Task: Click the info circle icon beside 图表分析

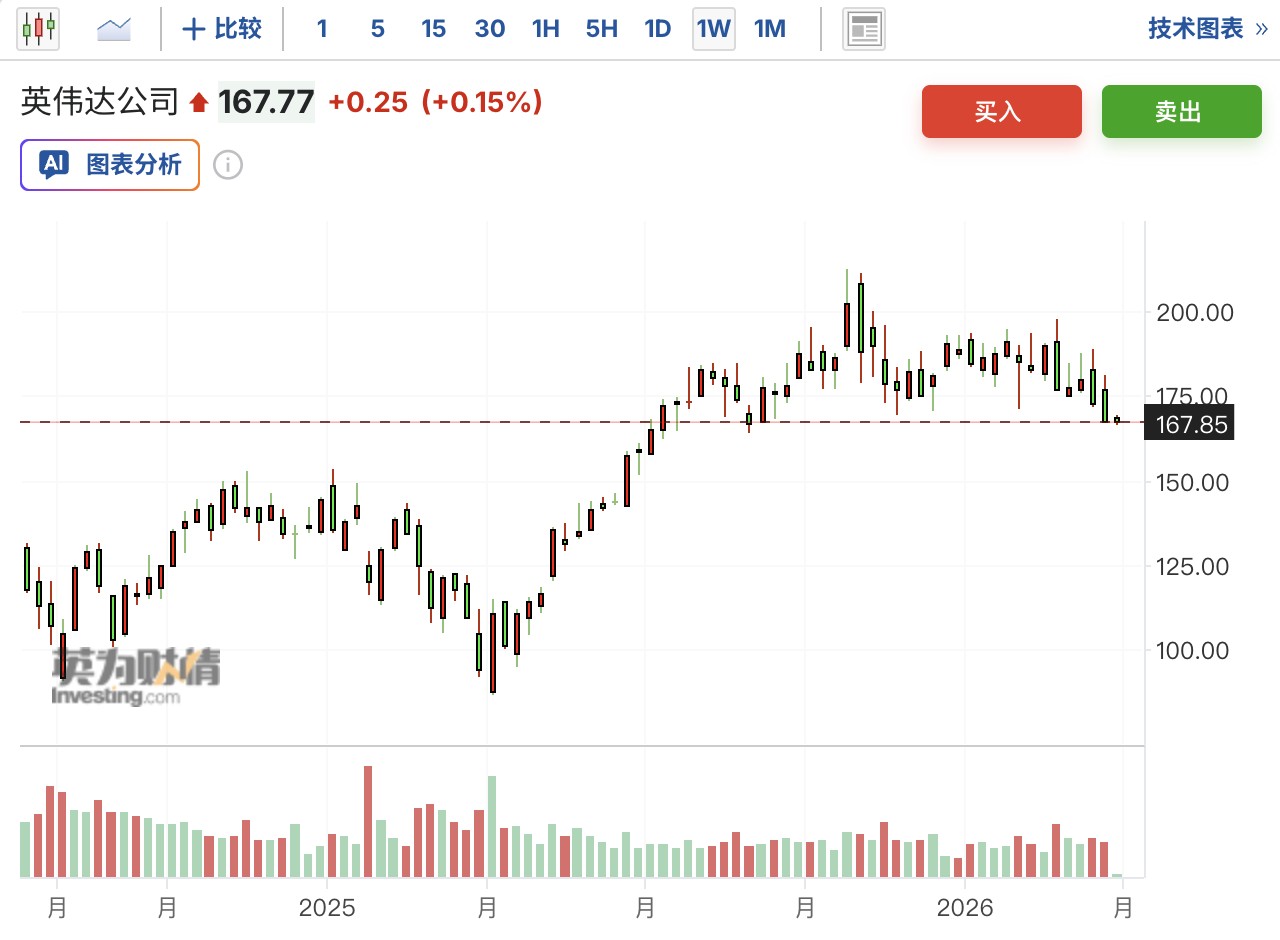Action: tap(228, 165)
